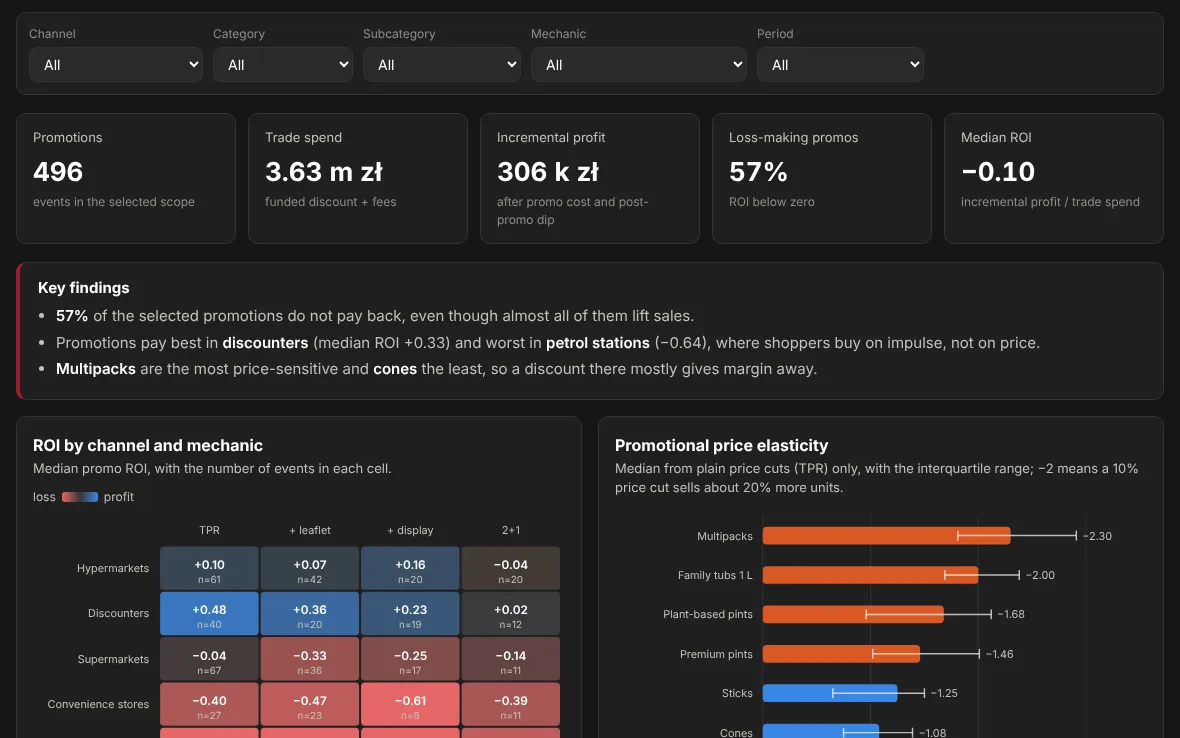The image size is (1180, 738).
Task: Open the Category filter dropdown
Action: tap(282, 65)
